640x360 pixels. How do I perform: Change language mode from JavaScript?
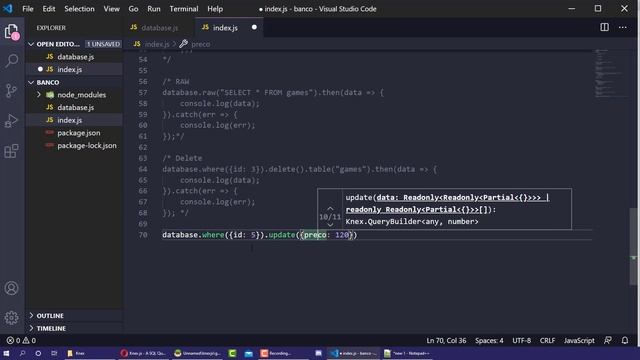point(579,340)
